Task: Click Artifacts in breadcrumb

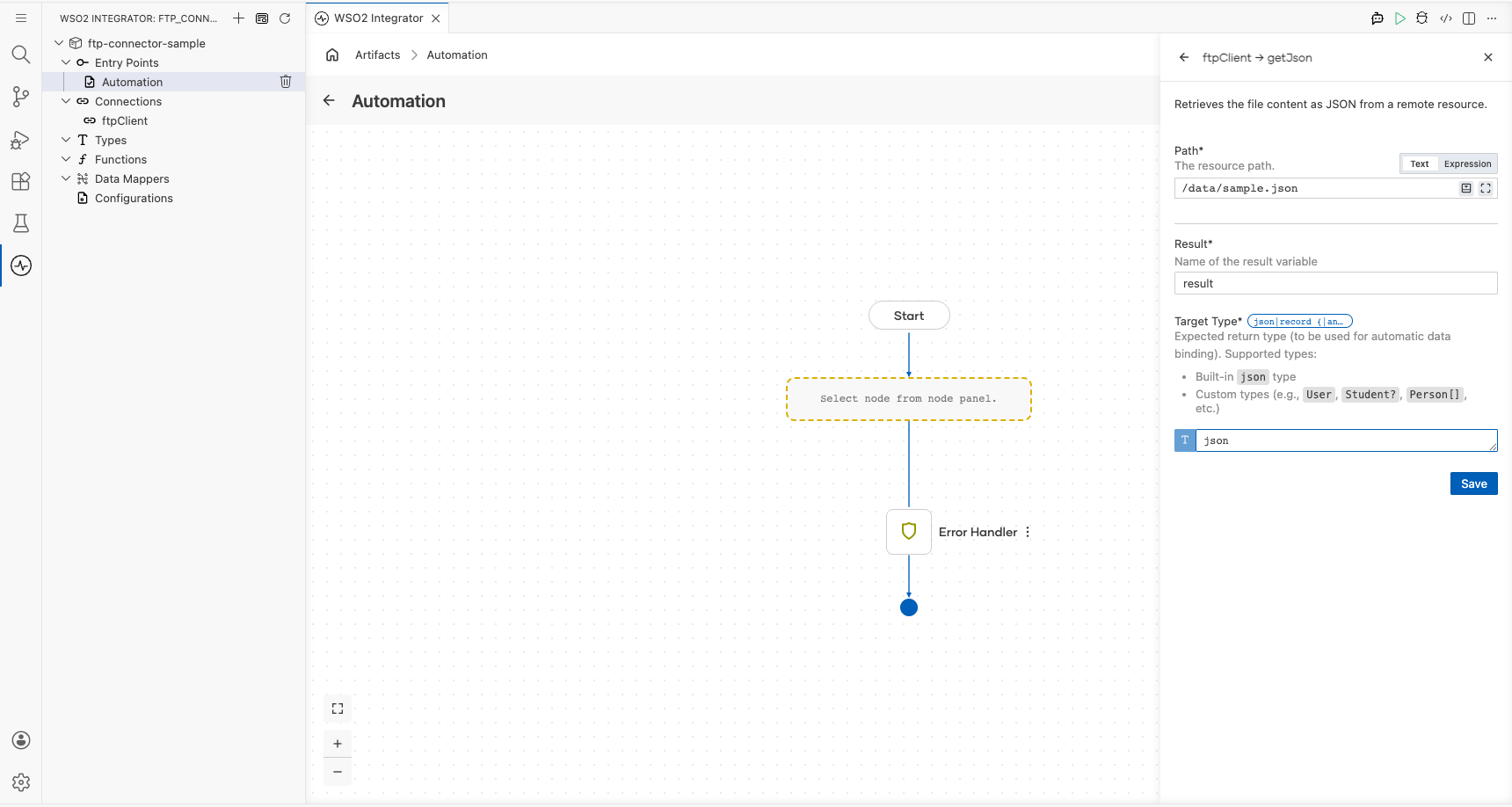Action: (378, 55)
